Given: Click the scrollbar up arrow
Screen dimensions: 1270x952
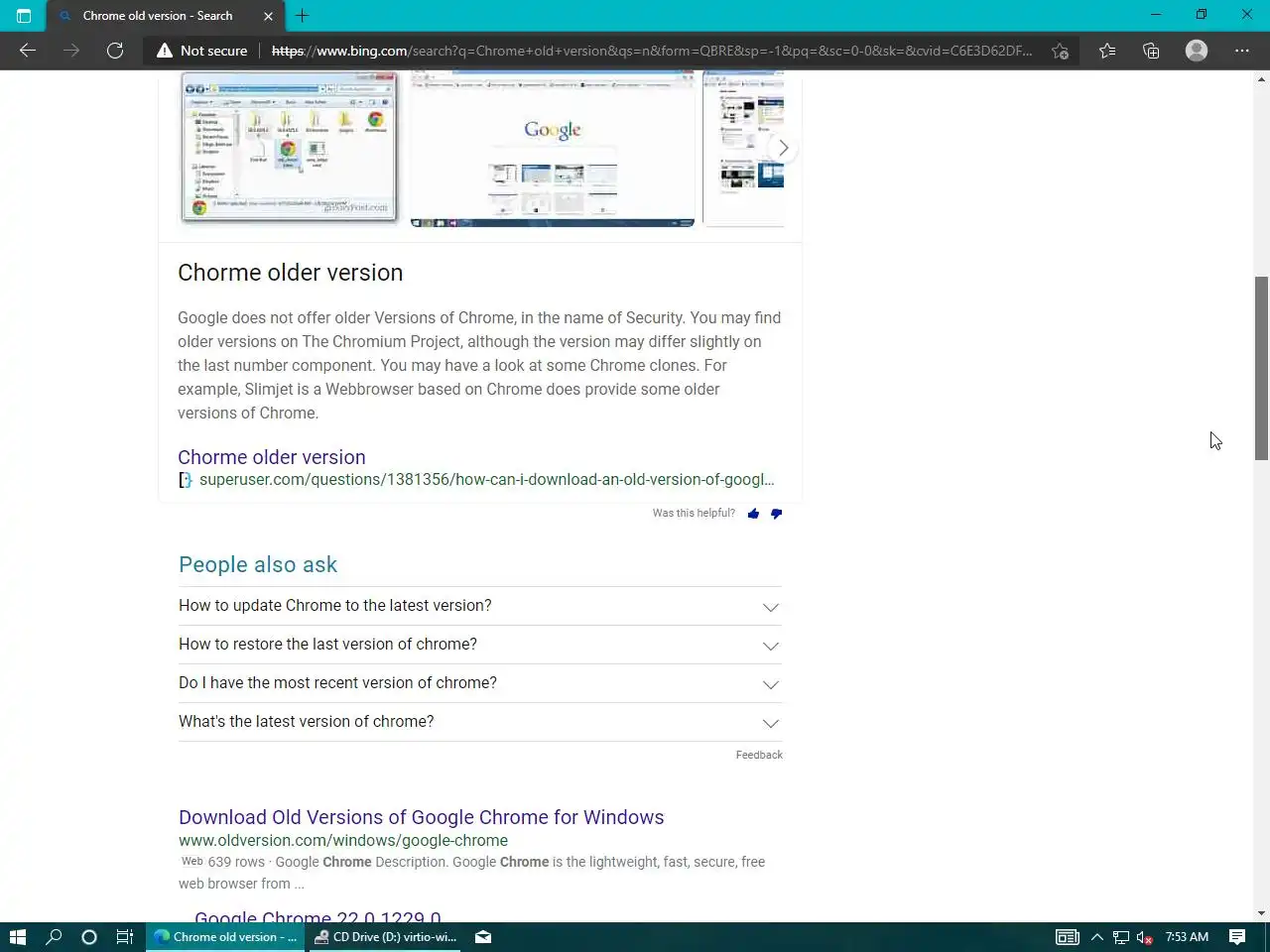Looking at the screenshot, I should 1261,78.
